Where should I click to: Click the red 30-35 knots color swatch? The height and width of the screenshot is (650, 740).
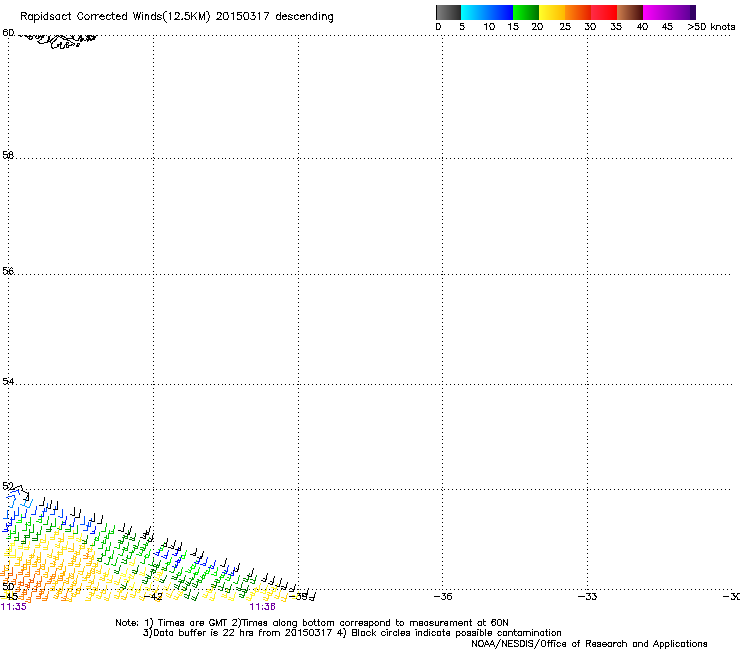[604, 12]
